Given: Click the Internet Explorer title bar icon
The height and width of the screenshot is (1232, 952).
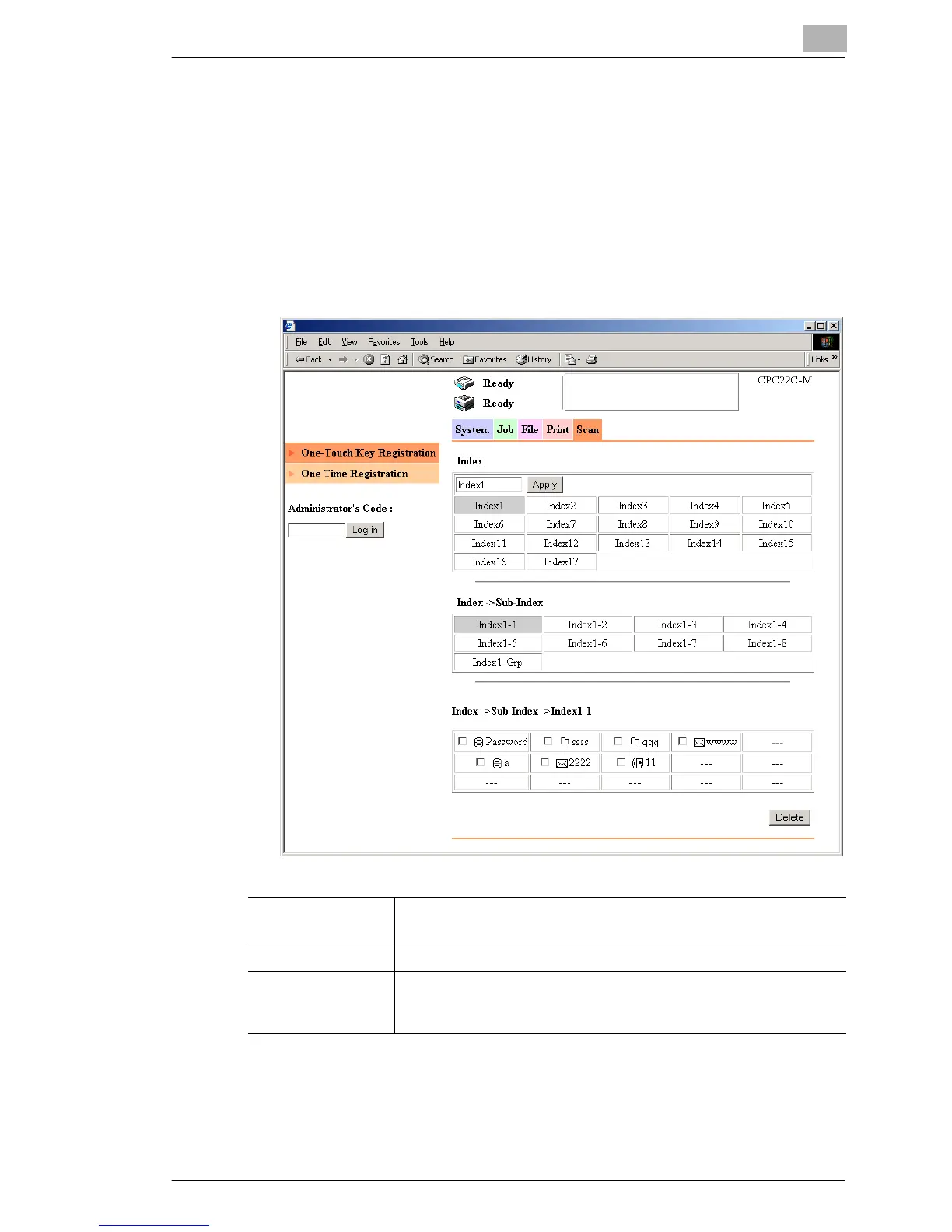Looking at the screenshot, I should click(x=289, y=326).
